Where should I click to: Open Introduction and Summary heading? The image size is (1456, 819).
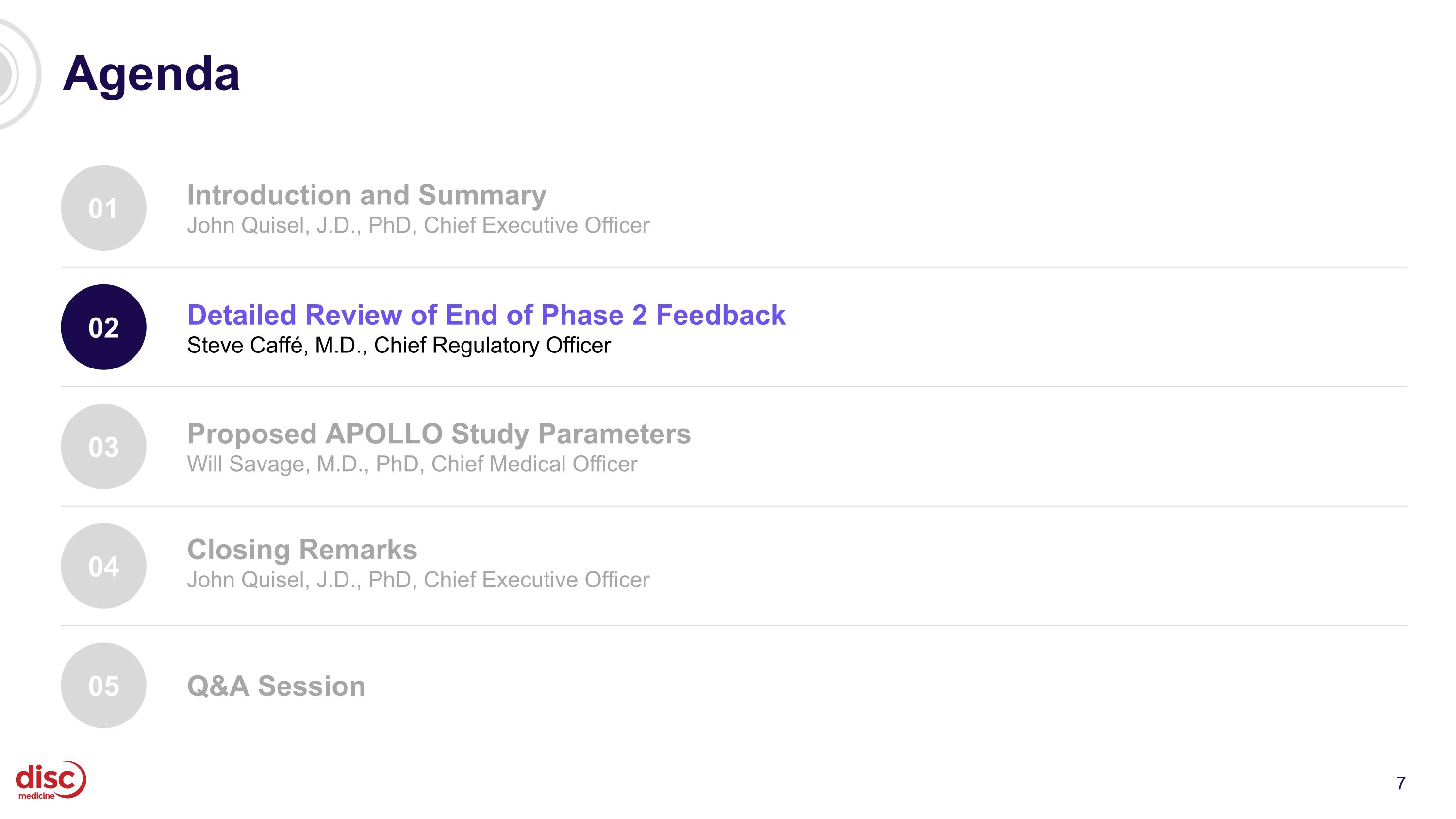click(x=367, y=195)
